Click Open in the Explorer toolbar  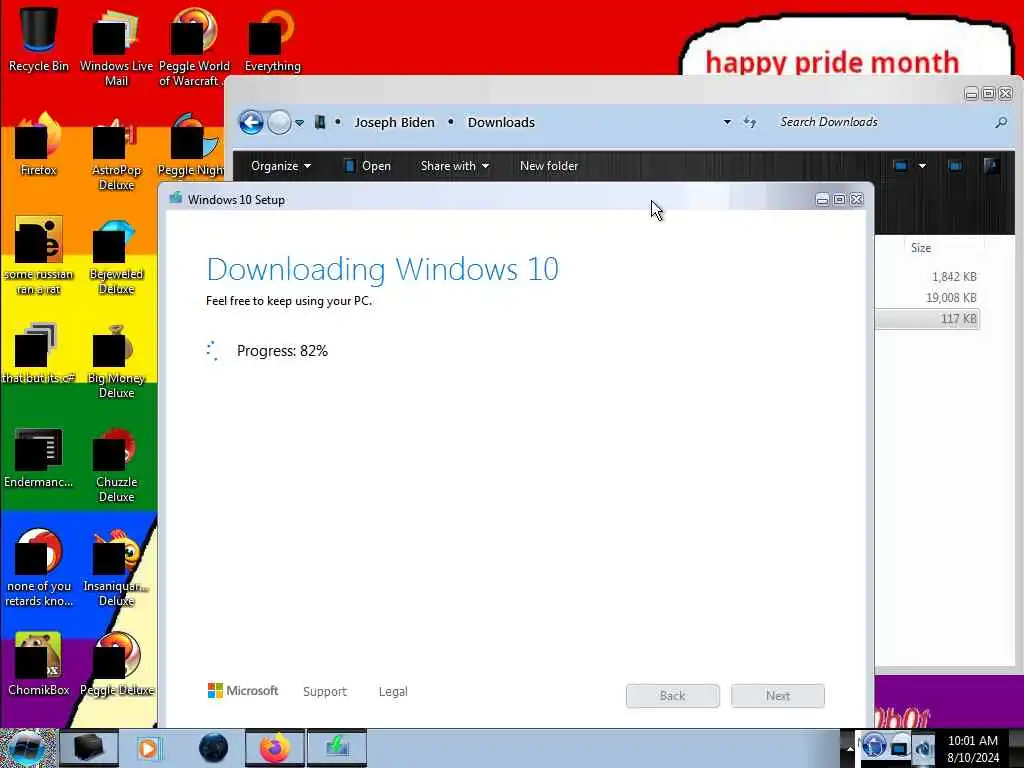click(x=367, y=166)
